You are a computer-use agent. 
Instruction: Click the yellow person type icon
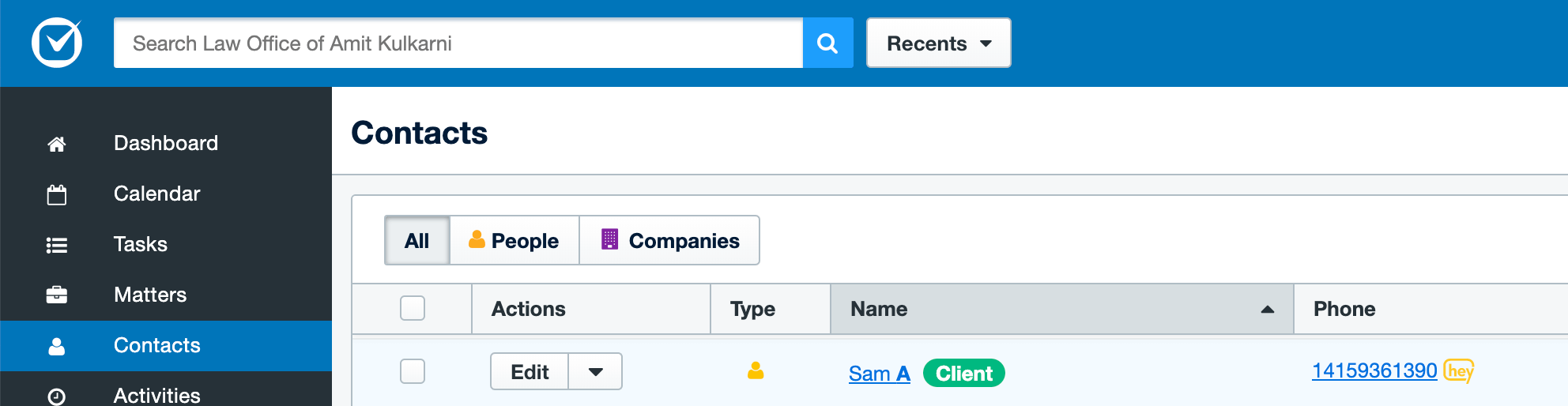click(x=756, y=370)
